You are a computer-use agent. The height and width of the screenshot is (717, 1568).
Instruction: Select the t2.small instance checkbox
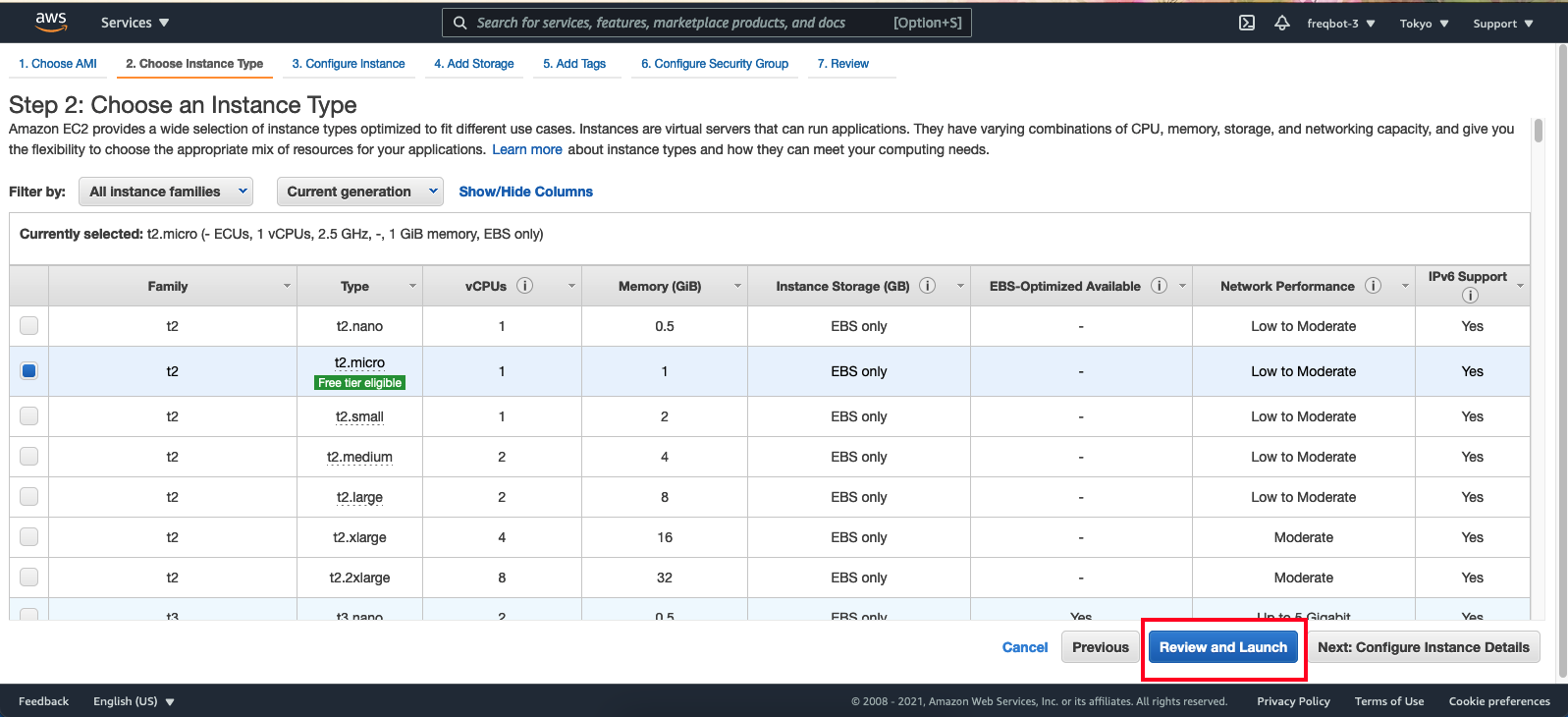[x=29, y=415]
